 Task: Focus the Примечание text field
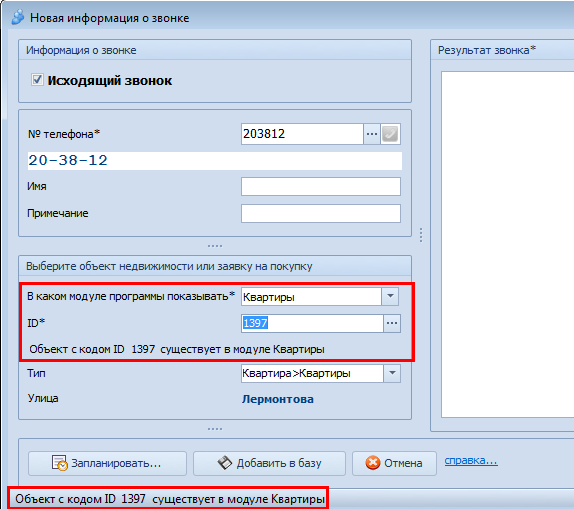[x=321, y=213]
